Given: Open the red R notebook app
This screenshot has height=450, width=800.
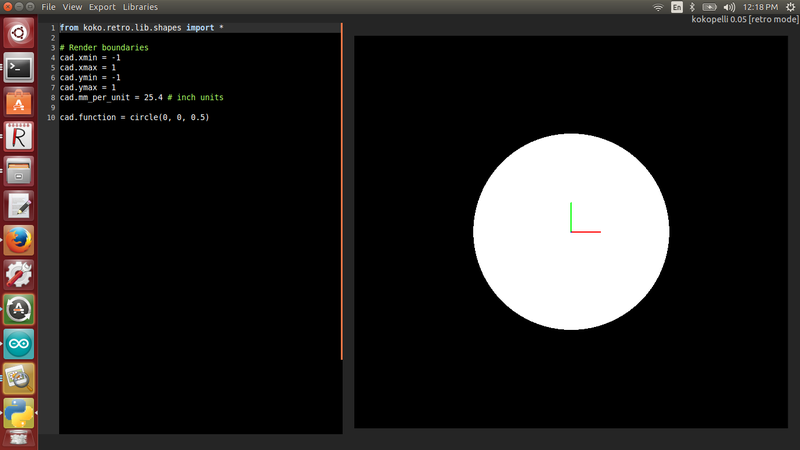Looking at the screenshot, I should [19, 137].
